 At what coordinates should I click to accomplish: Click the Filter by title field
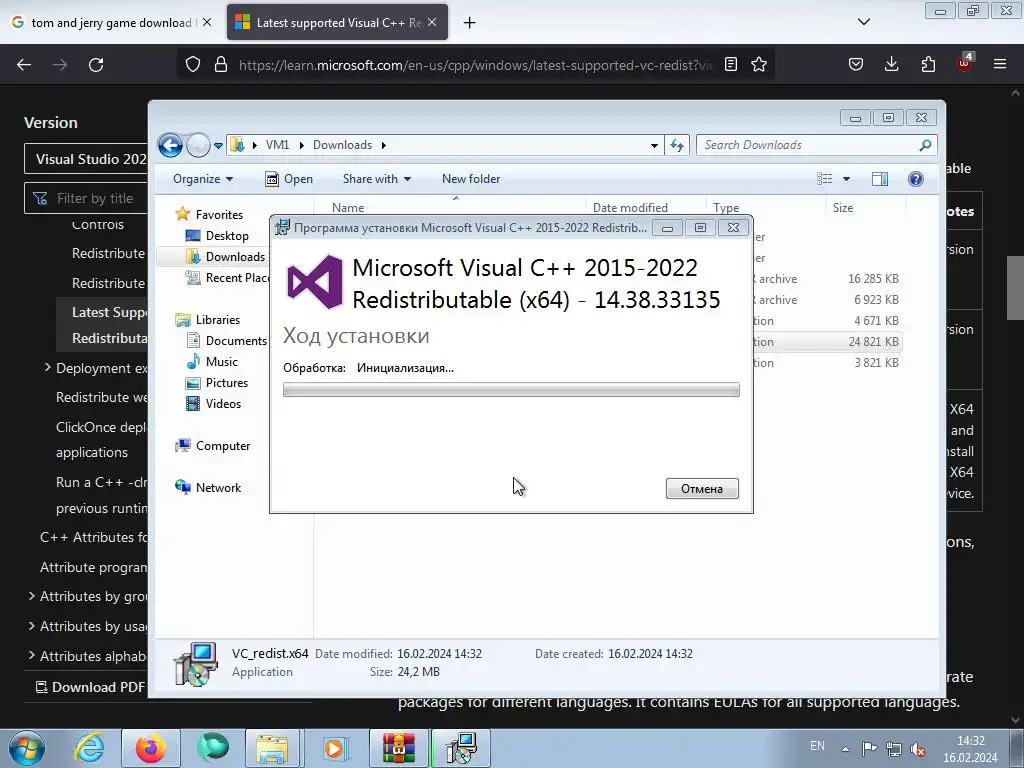pyautogui.click(x=86, y=198)
